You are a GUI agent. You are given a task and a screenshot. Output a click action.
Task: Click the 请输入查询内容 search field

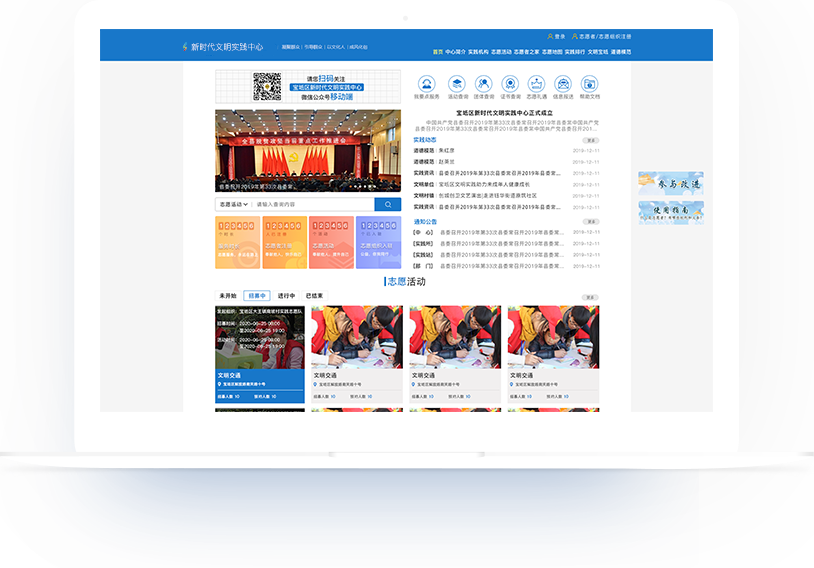[x=313, y=205]
